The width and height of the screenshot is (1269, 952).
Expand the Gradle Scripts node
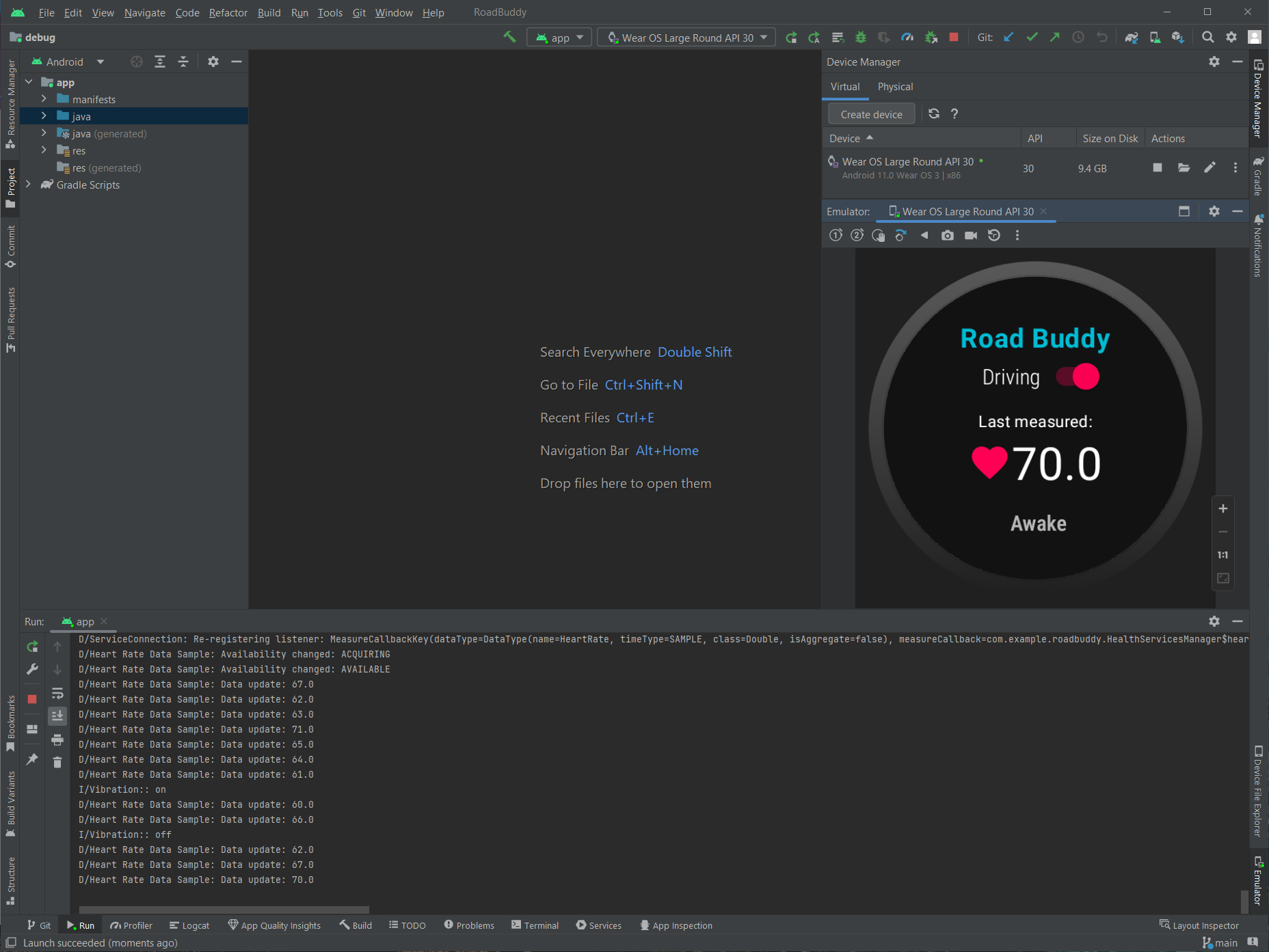(x=28, y=185)
